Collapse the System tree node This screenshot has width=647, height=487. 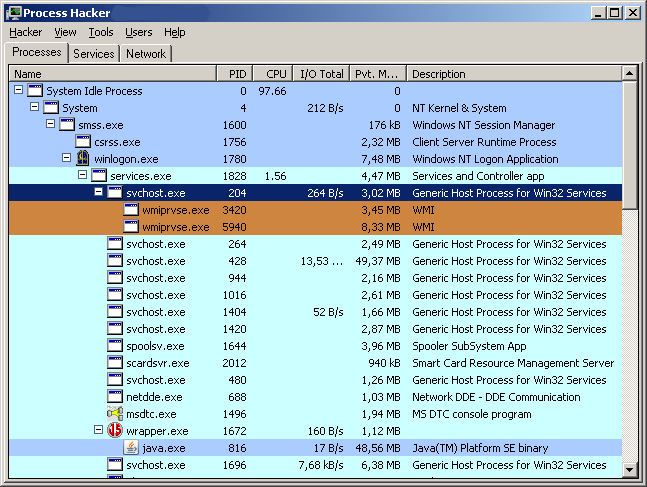click(34, 106)
